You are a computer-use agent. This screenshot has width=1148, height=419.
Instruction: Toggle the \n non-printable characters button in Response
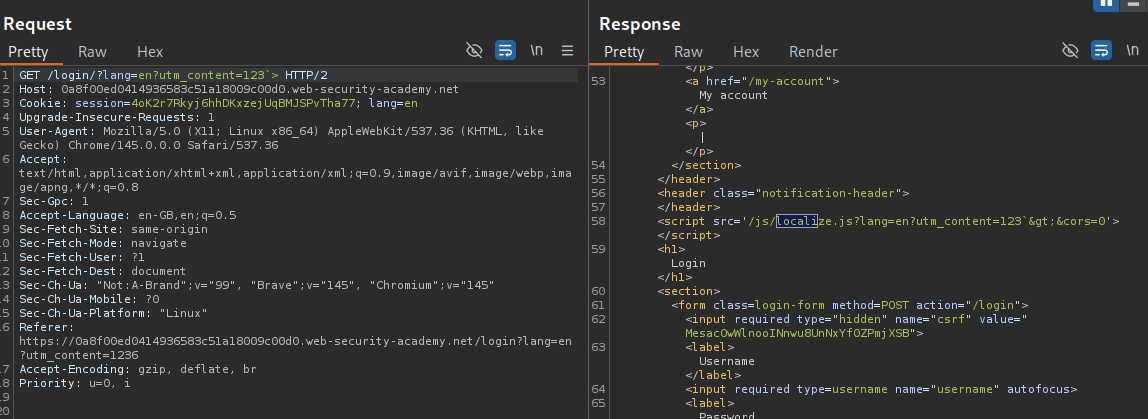[1132, 51]
